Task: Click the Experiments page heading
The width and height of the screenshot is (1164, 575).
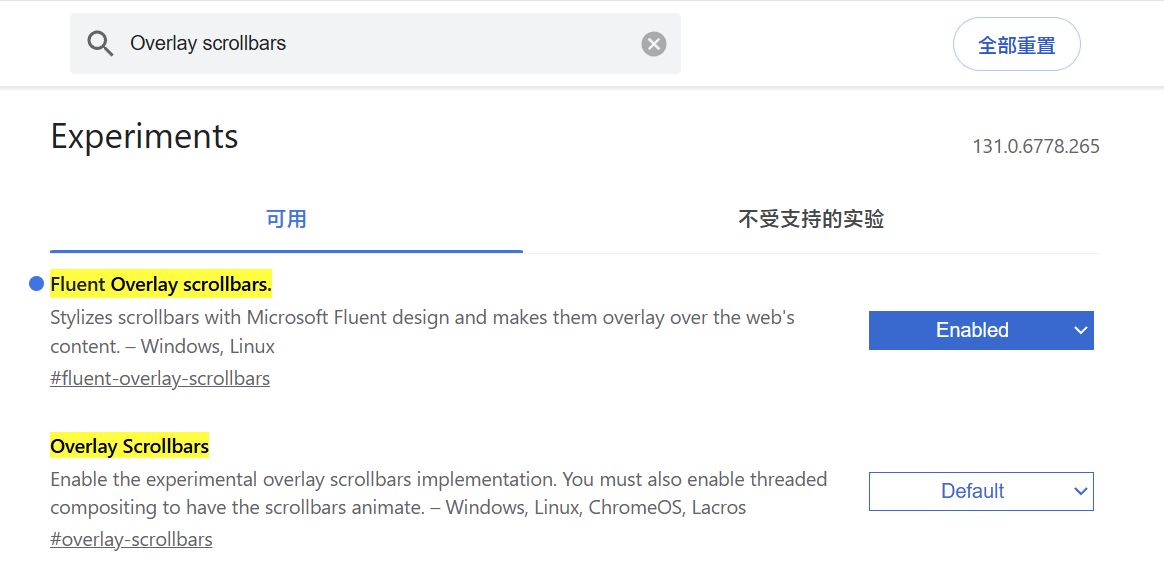Action: coord(144,136)
